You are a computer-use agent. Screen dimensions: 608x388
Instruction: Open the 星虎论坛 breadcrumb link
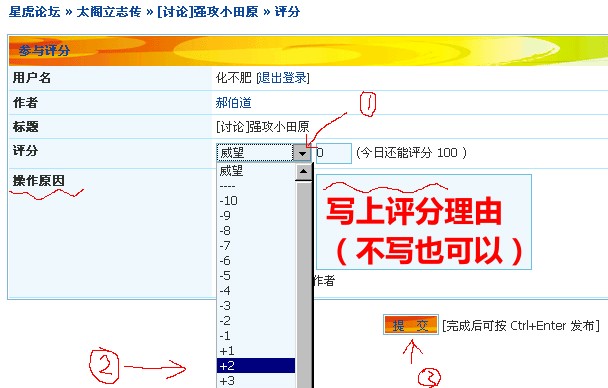point(35,12)
